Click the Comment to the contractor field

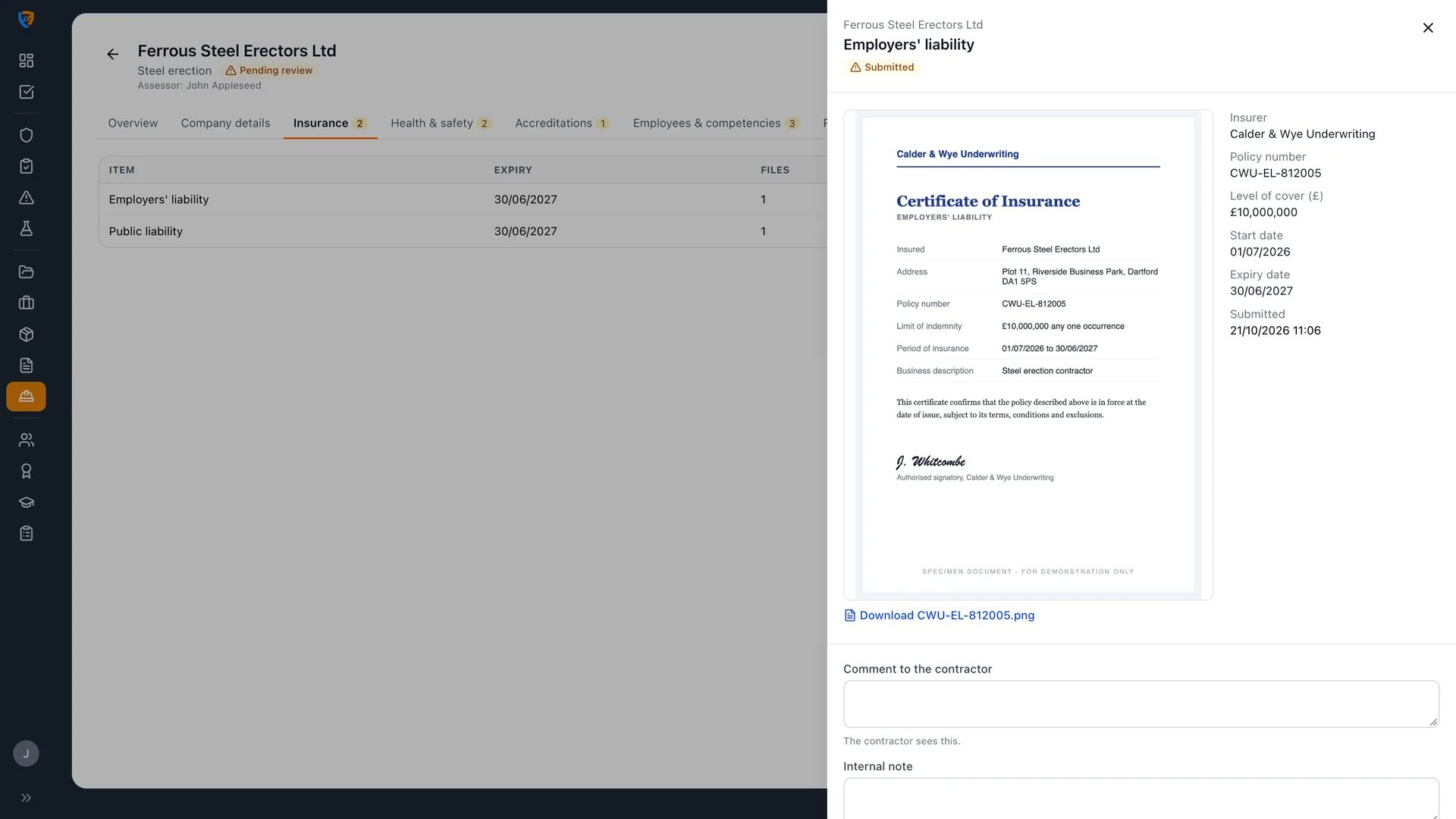click(x=1141, y=704)
